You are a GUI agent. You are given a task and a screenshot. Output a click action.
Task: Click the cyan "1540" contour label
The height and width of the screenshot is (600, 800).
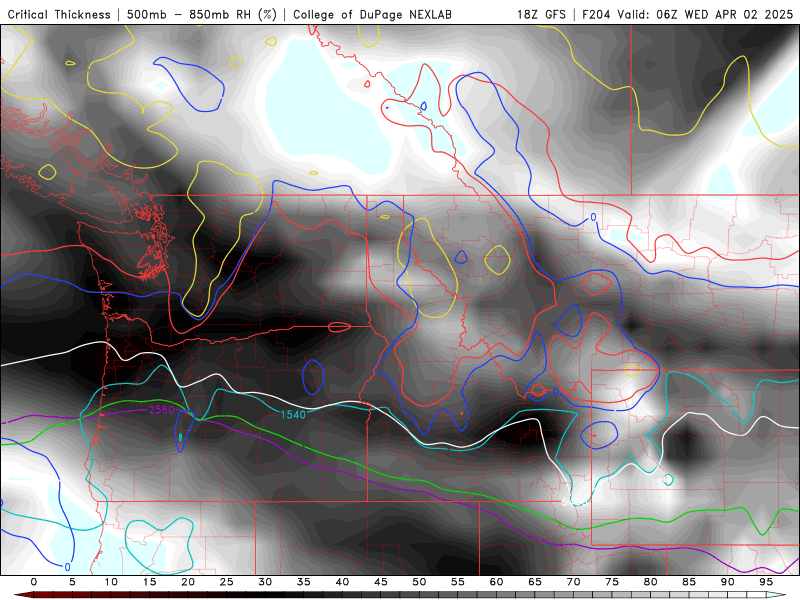click(x=293, y=415)
